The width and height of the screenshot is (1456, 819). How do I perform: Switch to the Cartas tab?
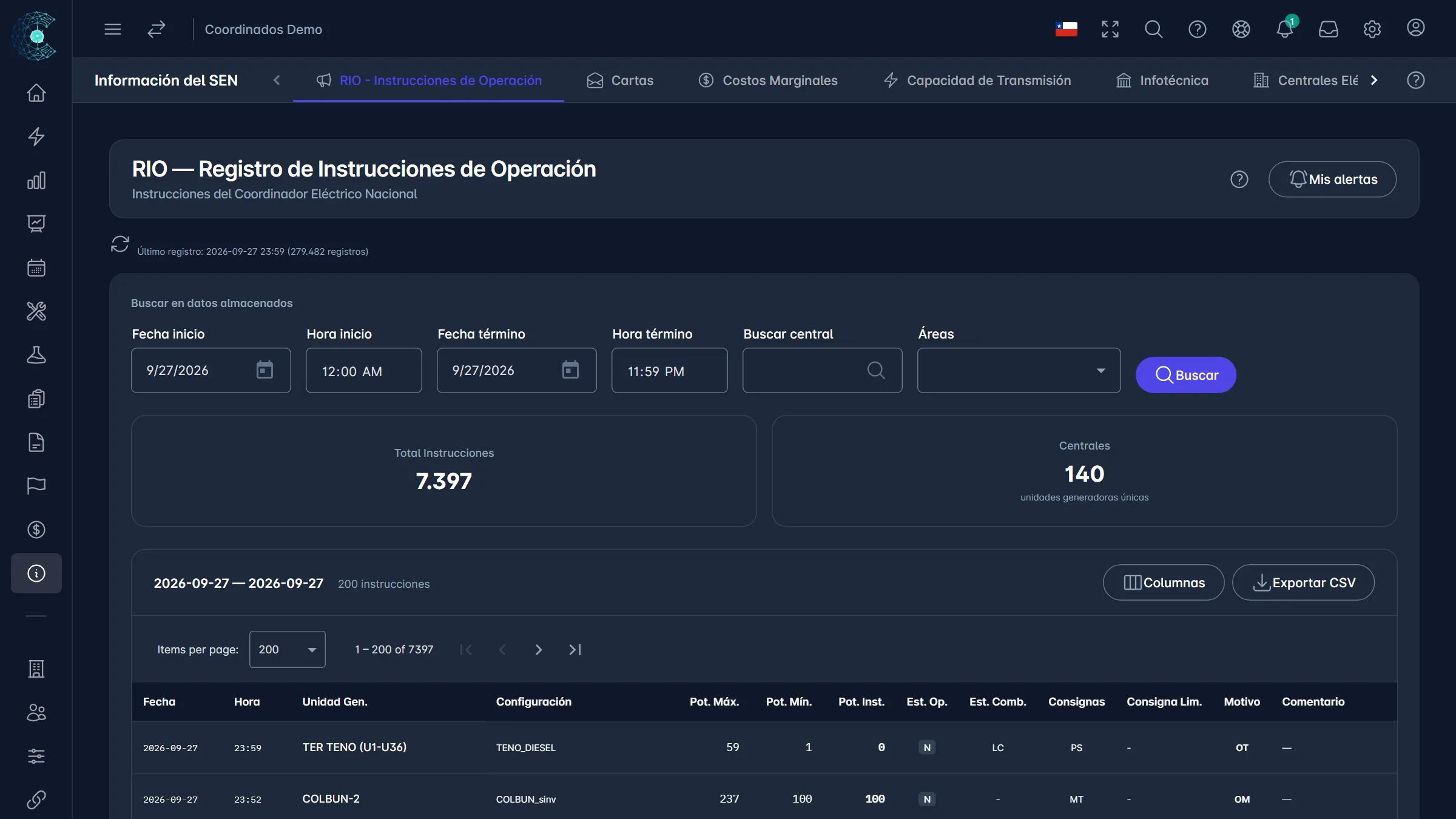point(620,80)
